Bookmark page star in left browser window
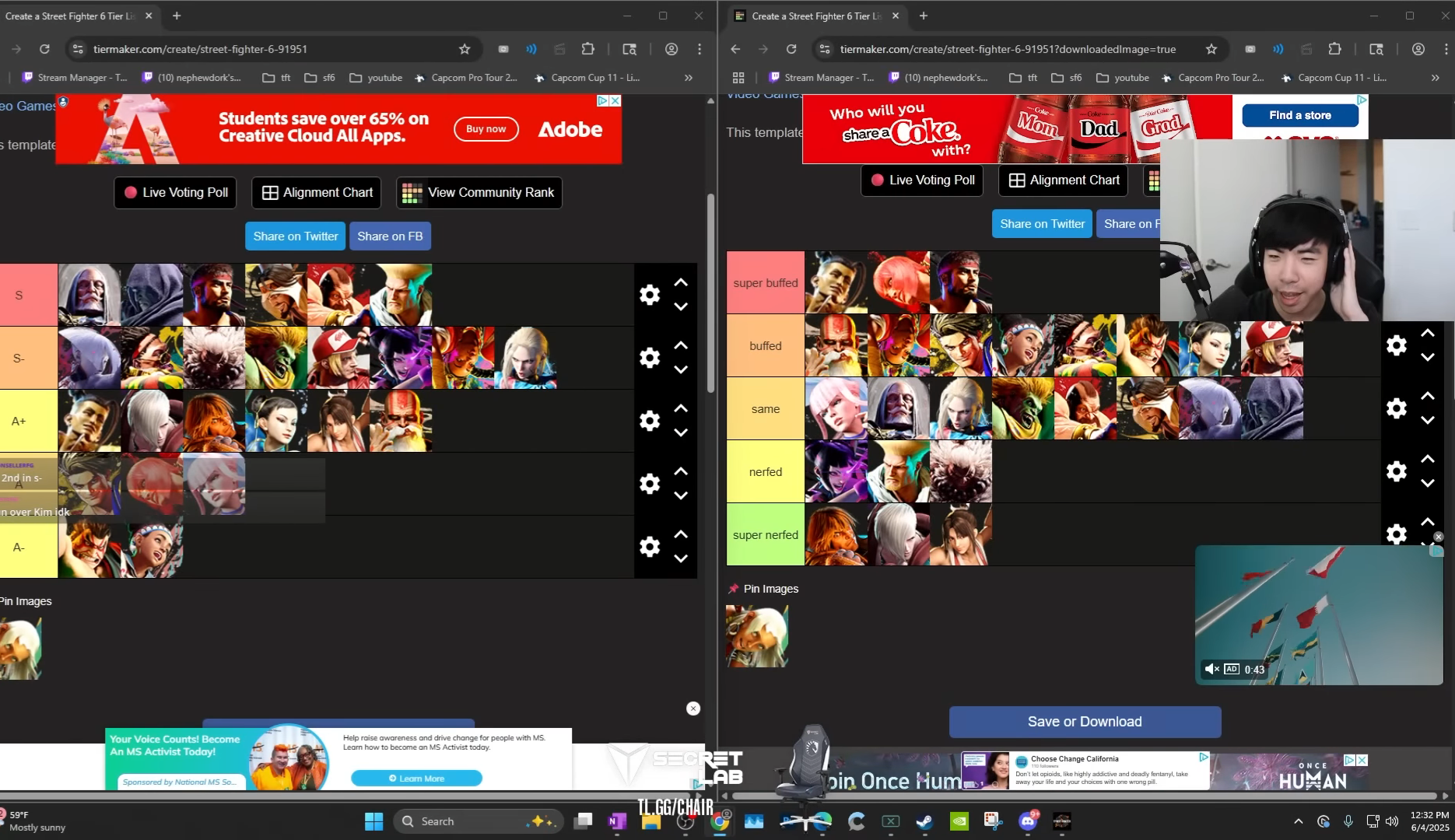The height and width of the screenshot is (840, 1455). pos(465,49)
